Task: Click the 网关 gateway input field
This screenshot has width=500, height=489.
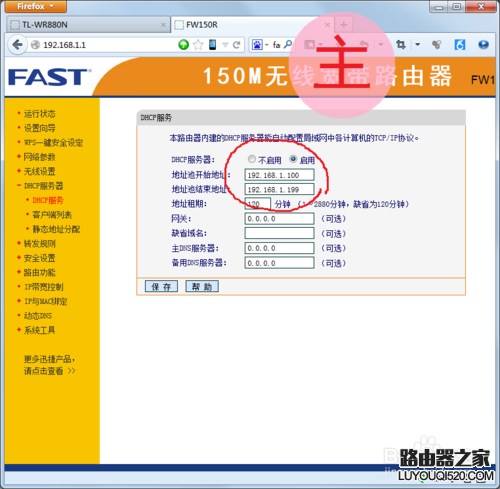Action: (x=279, y=219)
